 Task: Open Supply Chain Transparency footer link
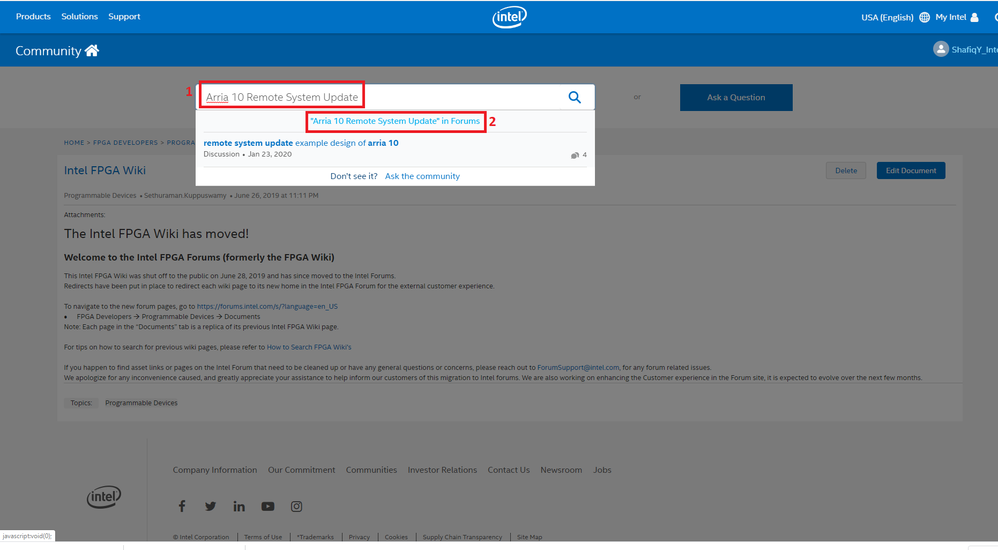(x=462, y=537)
